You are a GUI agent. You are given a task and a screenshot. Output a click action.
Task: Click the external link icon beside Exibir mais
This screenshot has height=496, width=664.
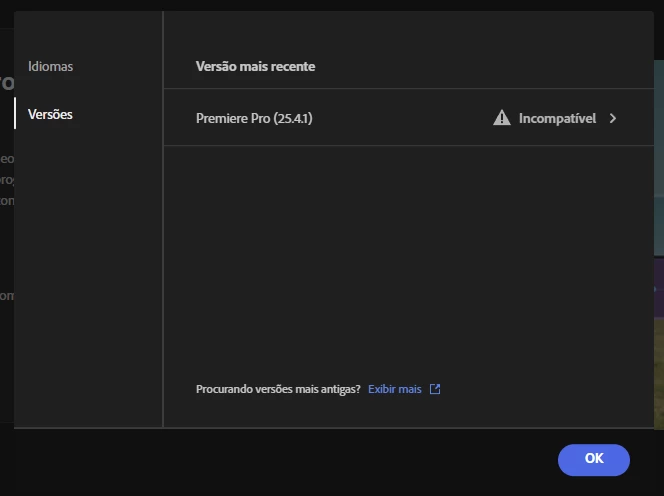pyautogui.click(x=435, y=389)
